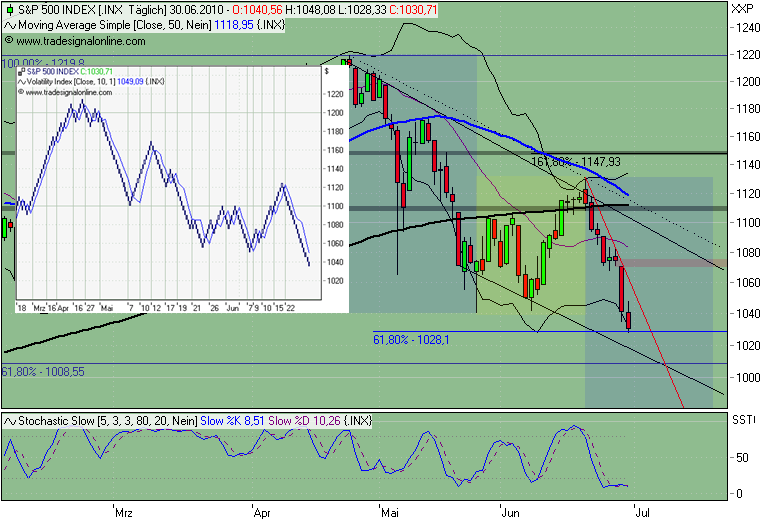The image size is (769, 520).
Task: Click the Stochastic Slow indicator wave icon
Action: point(10,421)
